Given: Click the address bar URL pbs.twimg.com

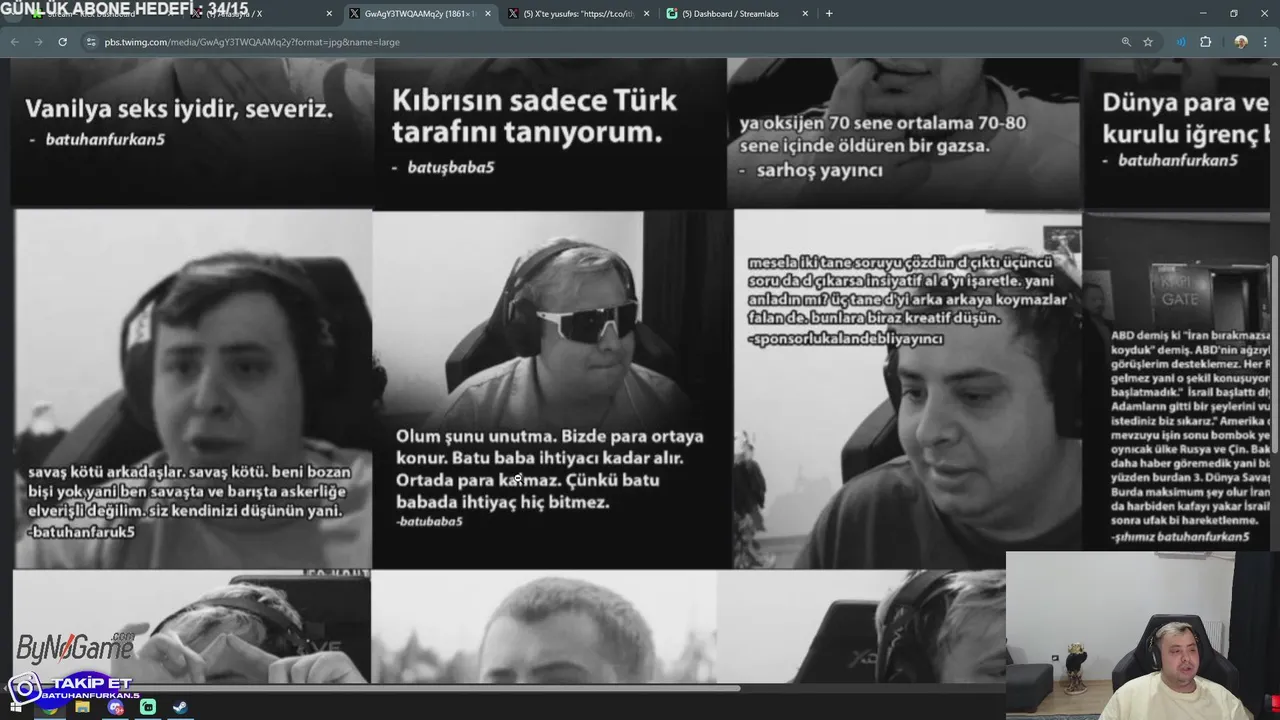Looking at the screenshot, I should tap(252, 42).
